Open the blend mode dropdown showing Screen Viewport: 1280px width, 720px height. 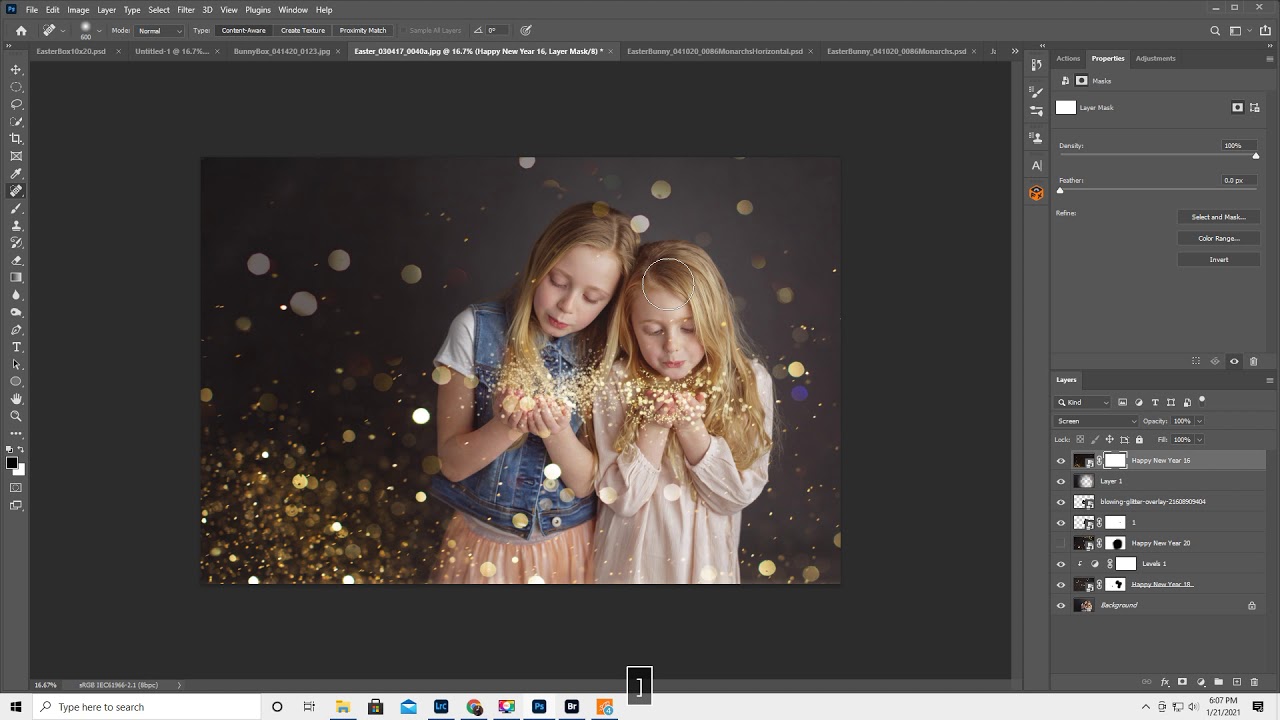(x=1096, y=421)
